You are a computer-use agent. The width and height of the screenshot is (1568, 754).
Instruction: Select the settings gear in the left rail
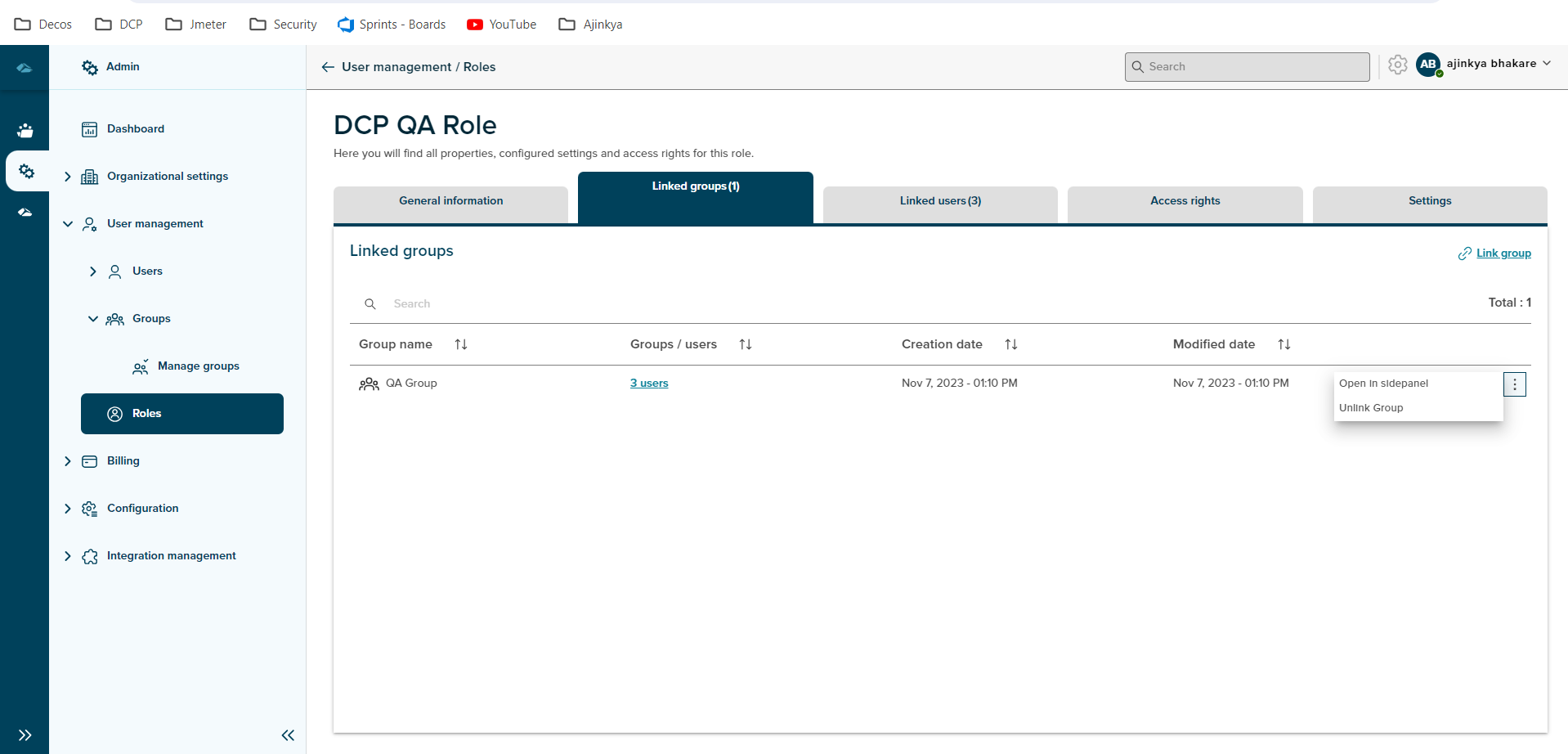pos(25,171)
